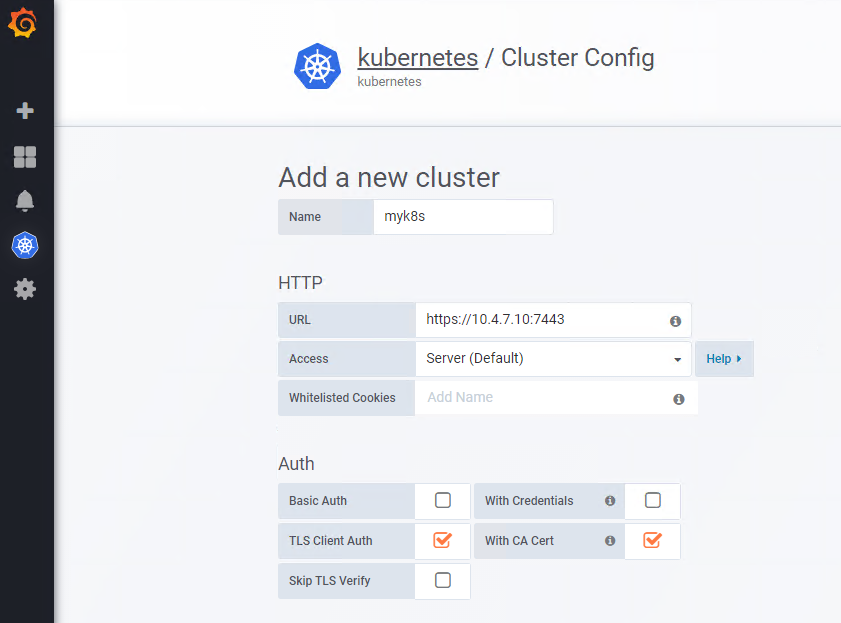
Task: Click the 'Cluster Config' title text
Action: tap(578, 58)
